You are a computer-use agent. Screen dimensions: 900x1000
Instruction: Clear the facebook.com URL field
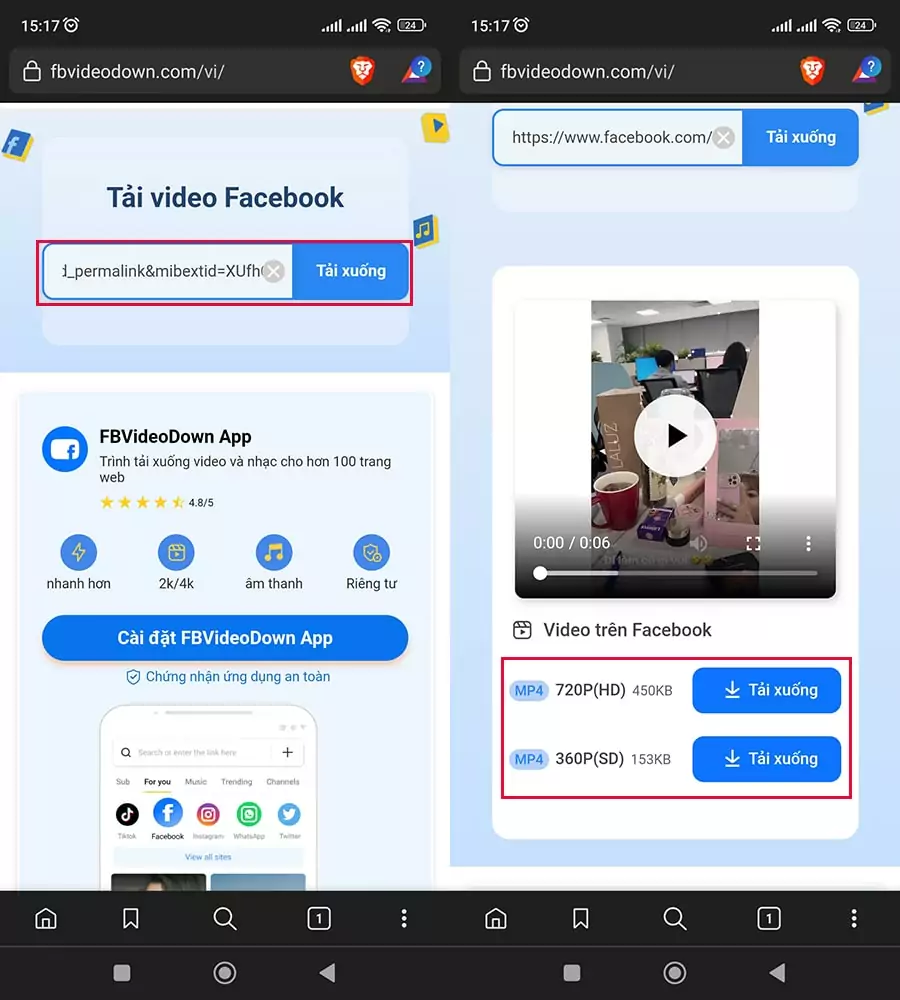click(723, 137)
